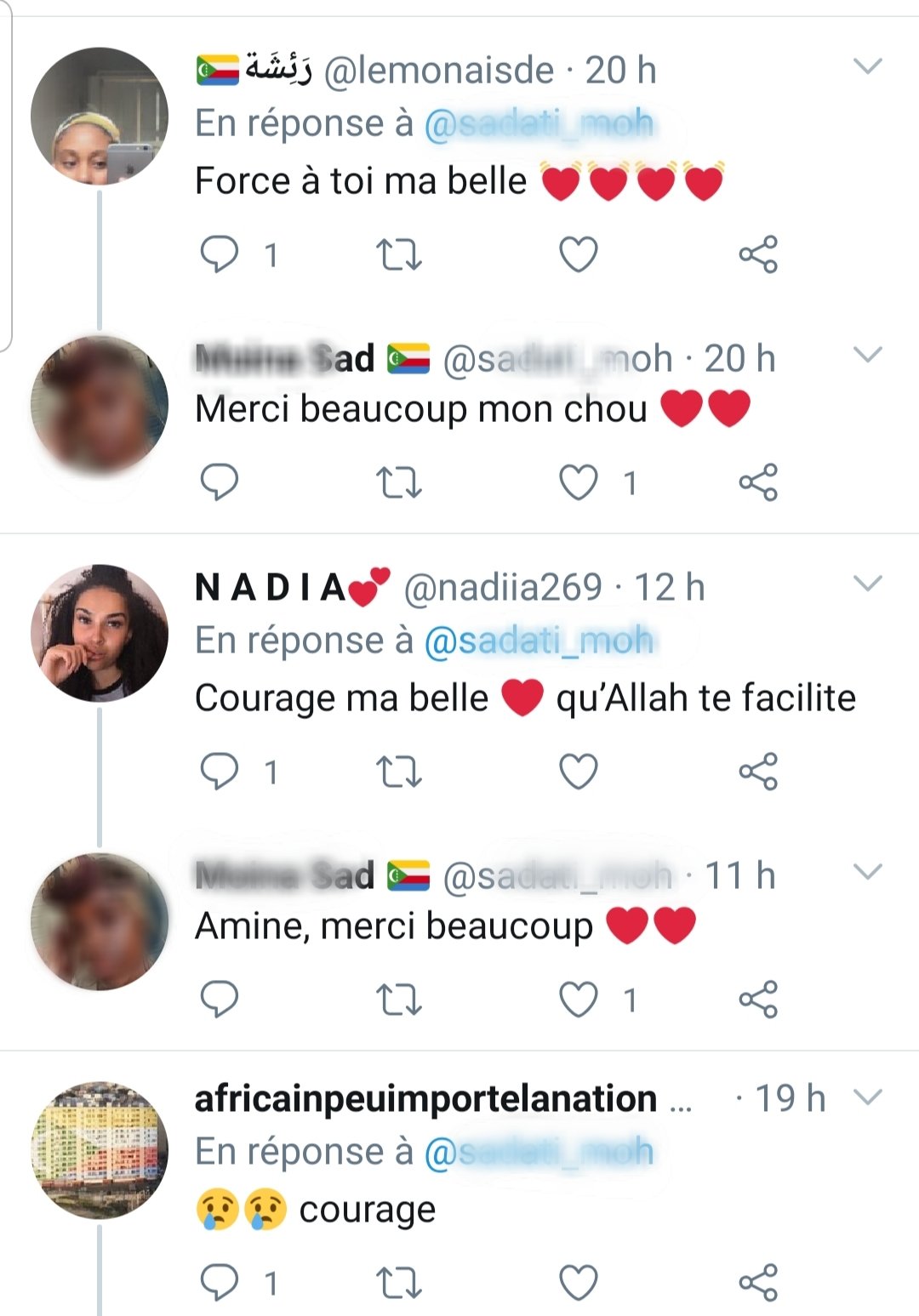
Task: Reply to the "courage" tweet
Action: 220,1282
